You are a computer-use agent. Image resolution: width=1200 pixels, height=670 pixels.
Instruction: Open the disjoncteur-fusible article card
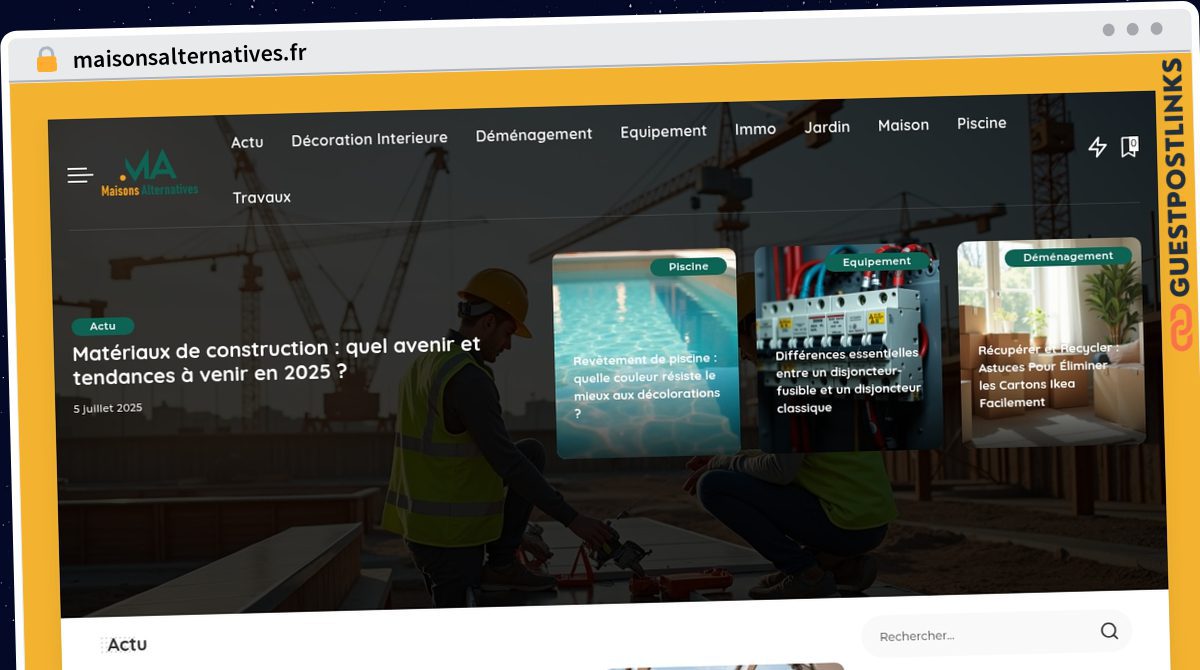pos(848,380)
